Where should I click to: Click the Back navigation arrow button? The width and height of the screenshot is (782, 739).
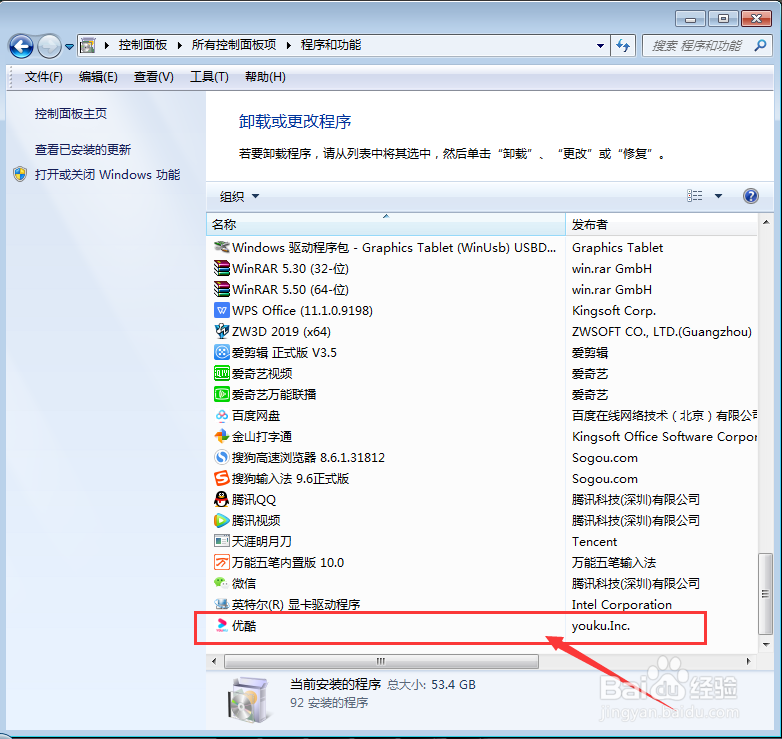pos(21,46)
